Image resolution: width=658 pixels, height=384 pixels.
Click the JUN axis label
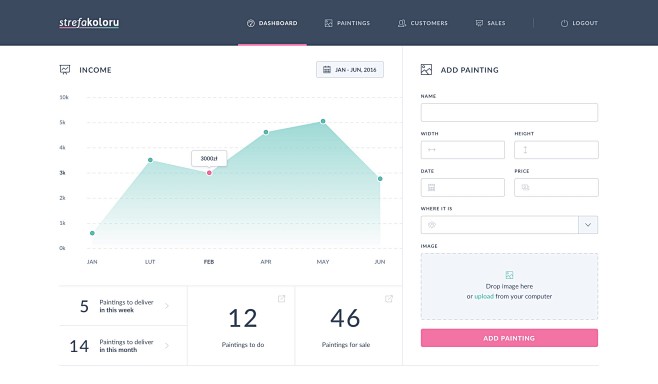click(379, 262)
